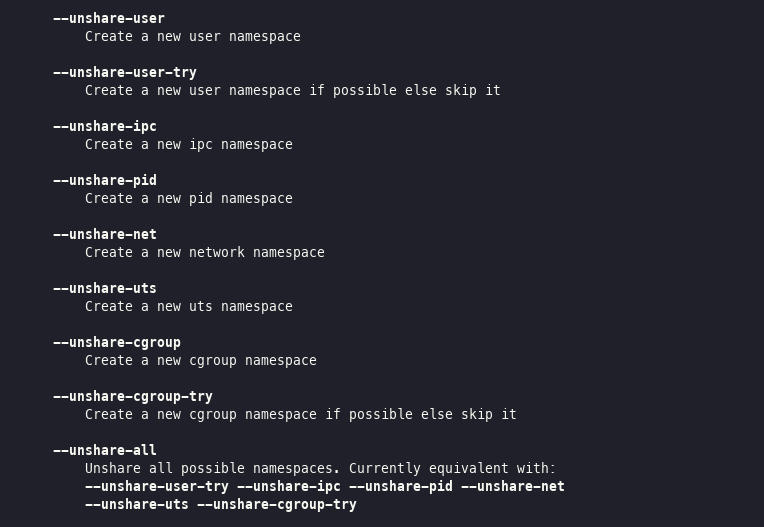
Task: Click the 'Create a new pid namespace' line
Action: point(189,199)
